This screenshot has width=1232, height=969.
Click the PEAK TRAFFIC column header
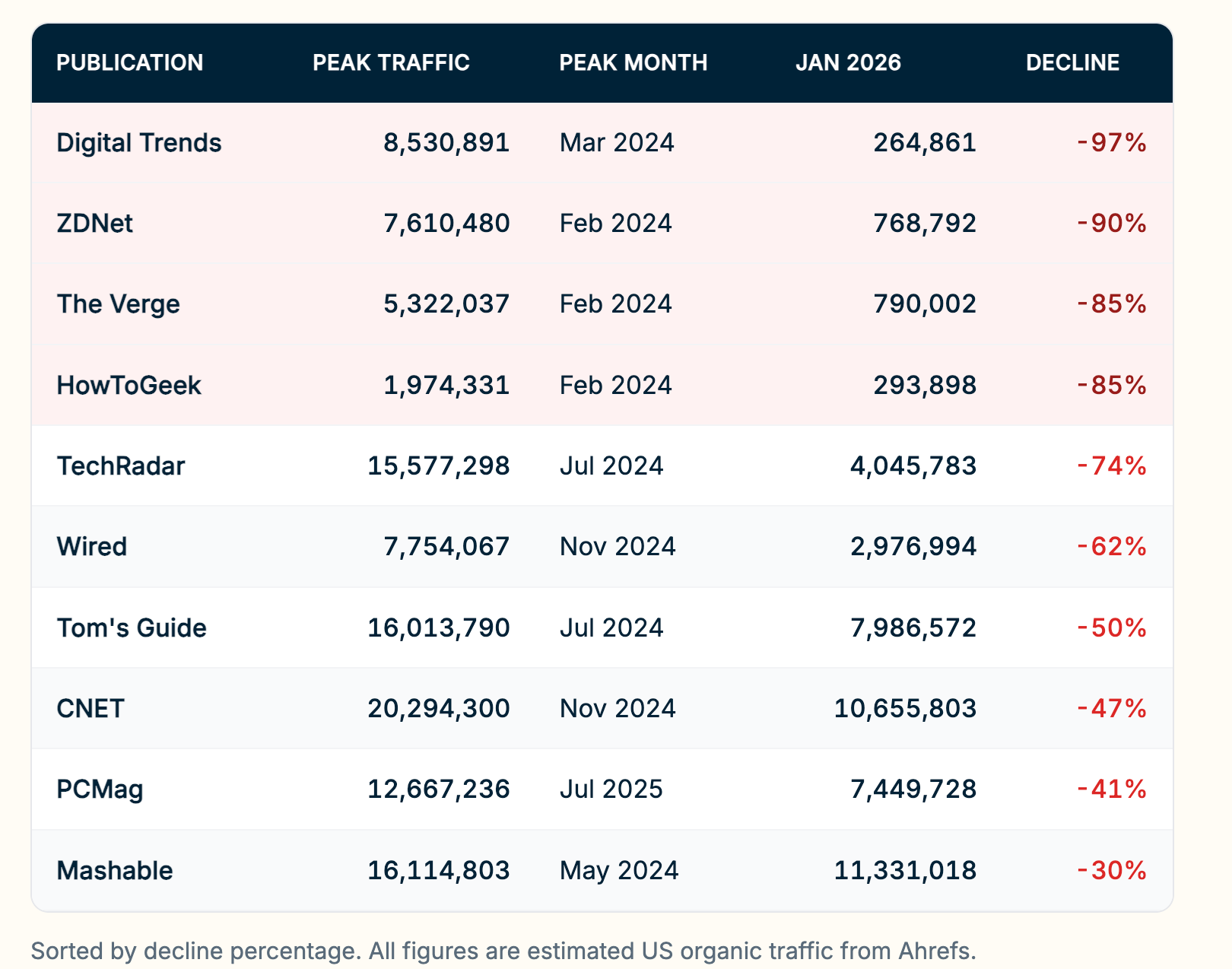click(391, 62)
